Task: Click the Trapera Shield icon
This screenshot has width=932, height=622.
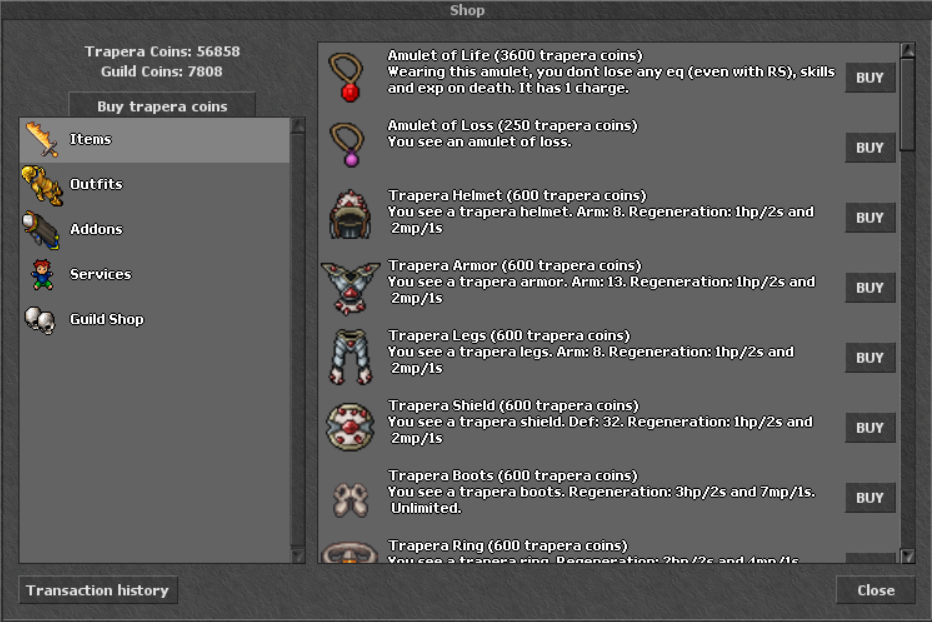Action: (350, 427)
